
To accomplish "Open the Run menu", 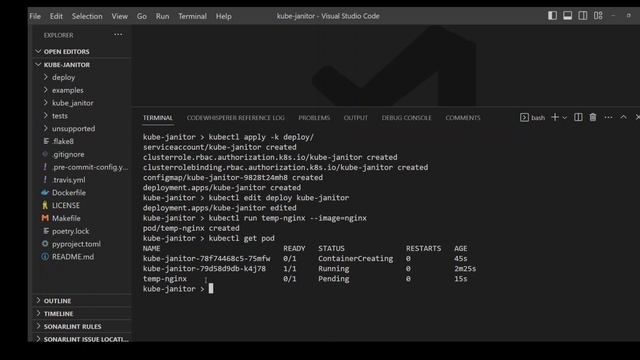I will (162, 16).
